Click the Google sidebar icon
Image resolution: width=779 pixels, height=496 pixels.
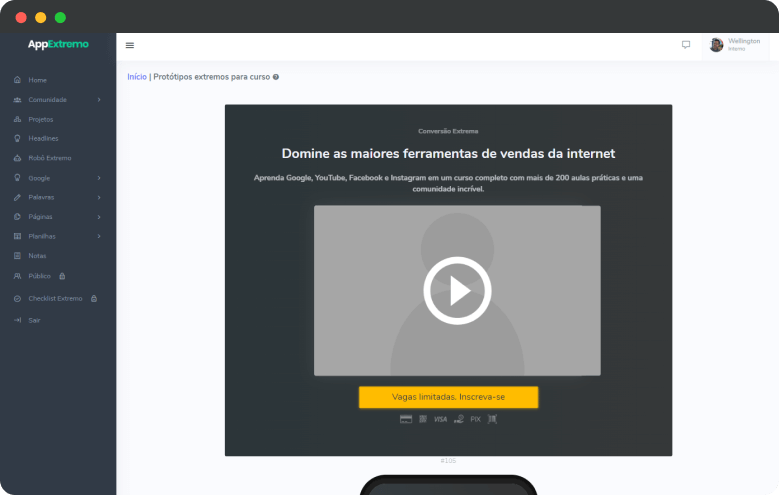click(x=17, y=177)
